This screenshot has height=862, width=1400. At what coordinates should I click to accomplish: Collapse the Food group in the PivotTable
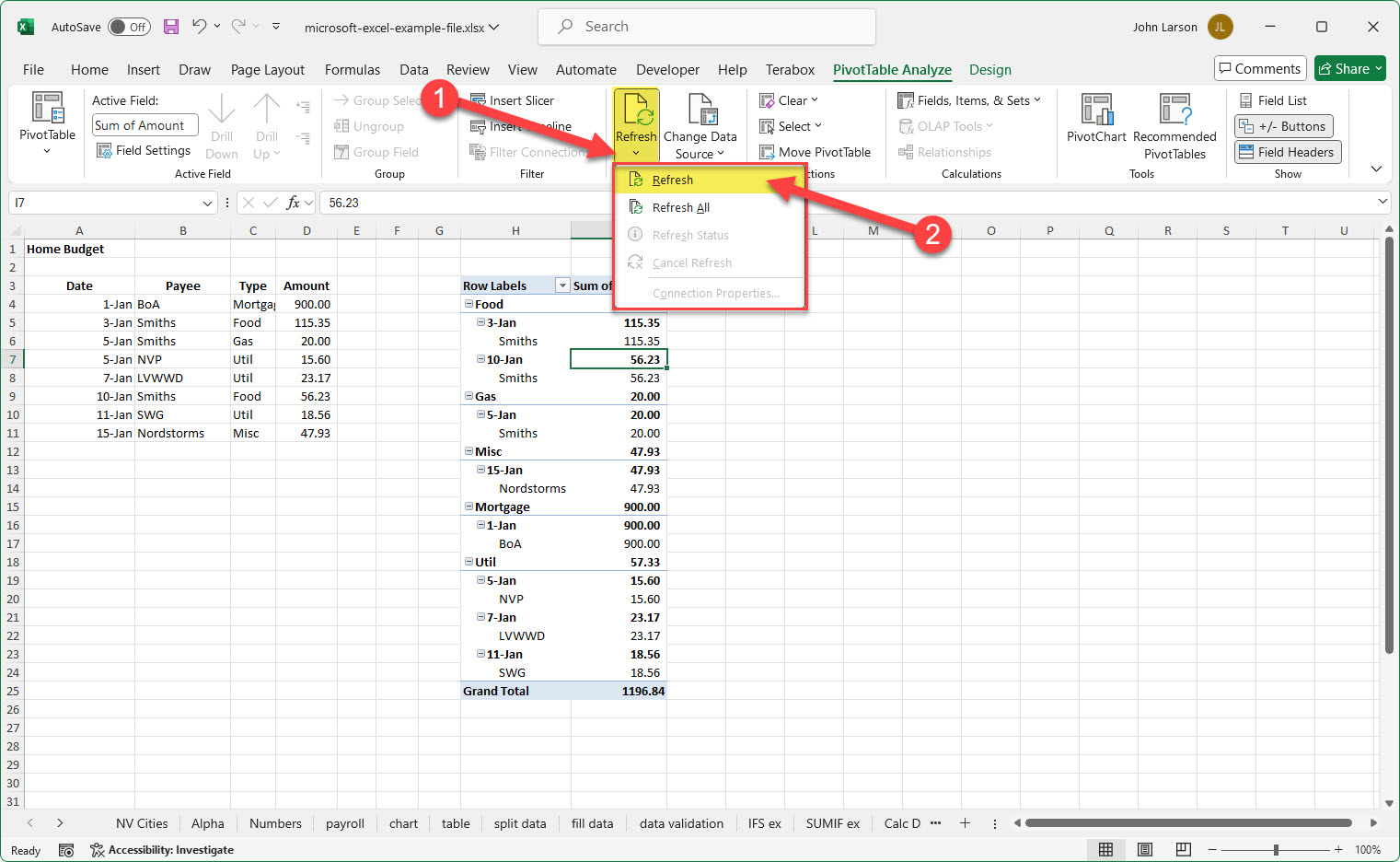pos(469,303)
